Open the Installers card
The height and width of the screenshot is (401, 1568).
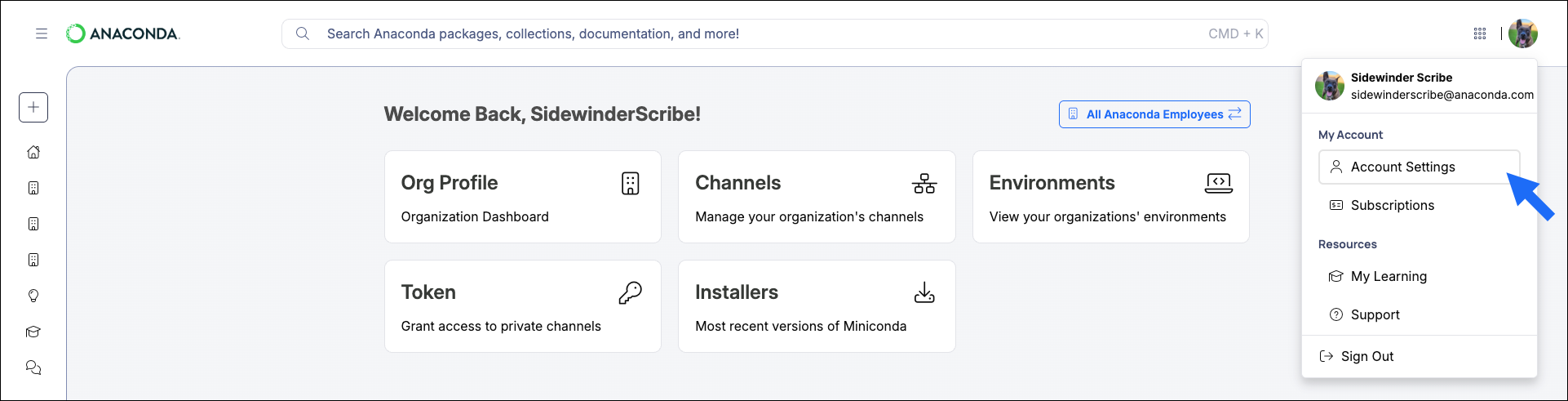817,306
